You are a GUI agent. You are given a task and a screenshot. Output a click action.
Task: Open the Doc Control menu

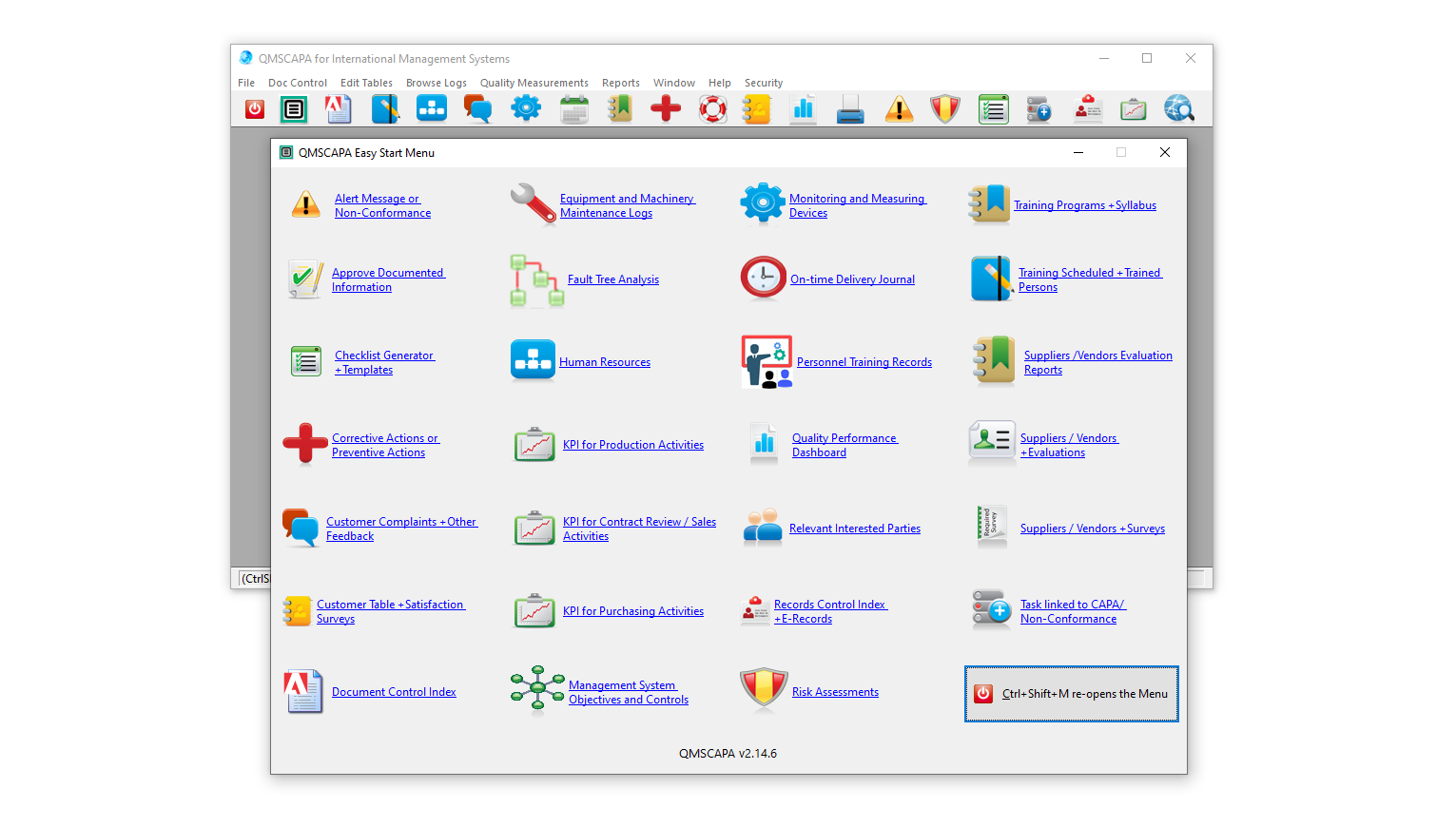pos(297,83)
